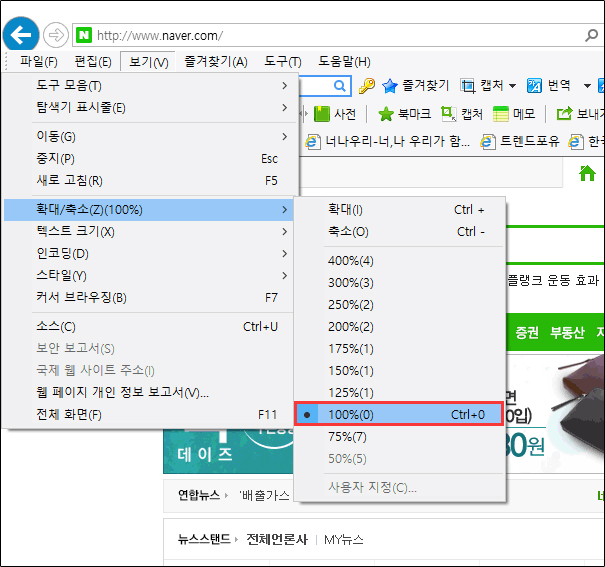Click 전체 화면(F) full screen entry
This screenshot has height=567, width=605.
click(70, 414)
